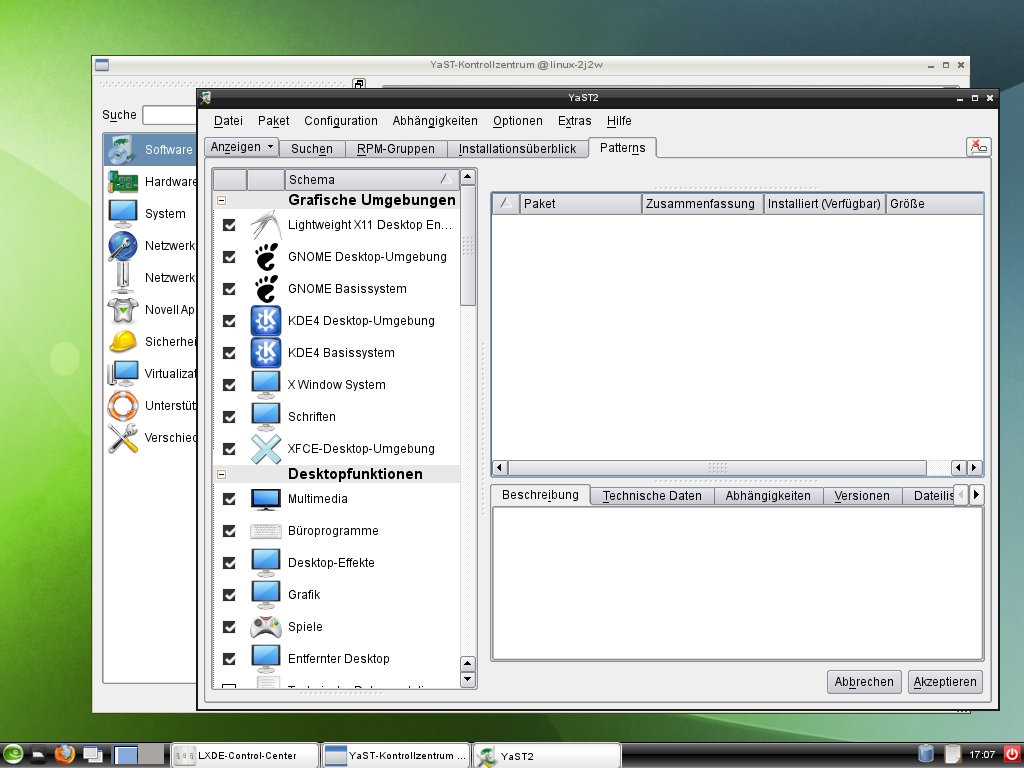Disable the Büroprogramme pattern
Viewport: 1024px width, 768px height.
(229, 531)
